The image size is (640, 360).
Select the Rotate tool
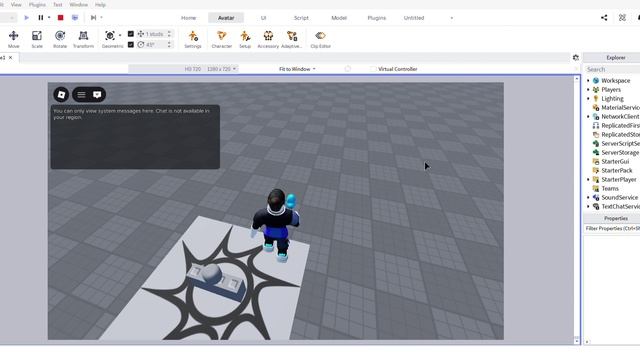pyautogui.click(x=60, y=39)
